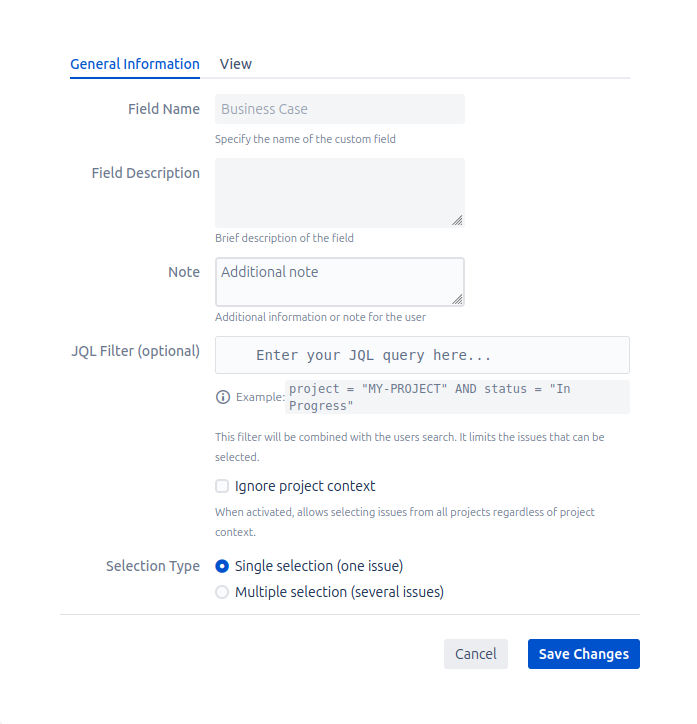
Task: Click the Note textarea resize handle
Action: [457, 298]
